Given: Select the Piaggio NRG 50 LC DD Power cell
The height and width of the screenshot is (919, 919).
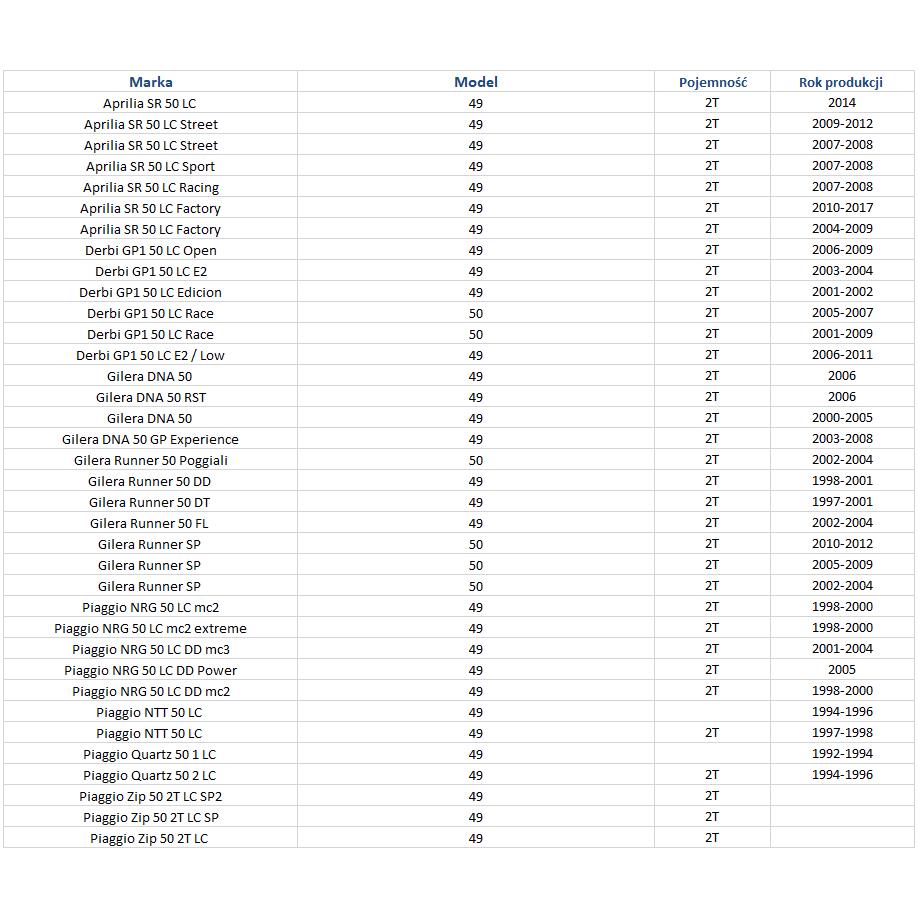Looking at the screenshot, I should [x=150, y=670].
